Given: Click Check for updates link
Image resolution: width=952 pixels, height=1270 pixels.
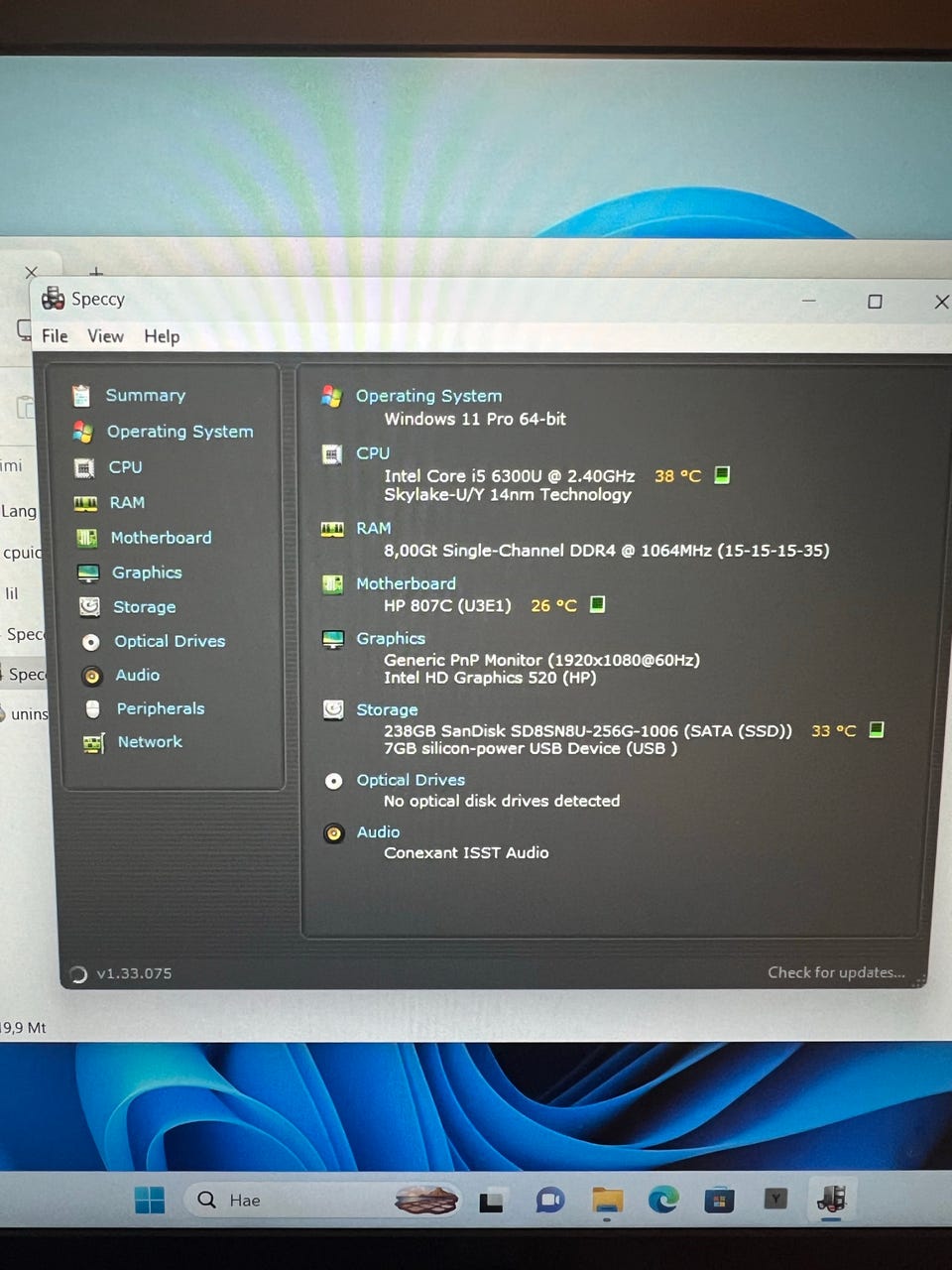Looking at the screenshot, I should coord(836,973).
